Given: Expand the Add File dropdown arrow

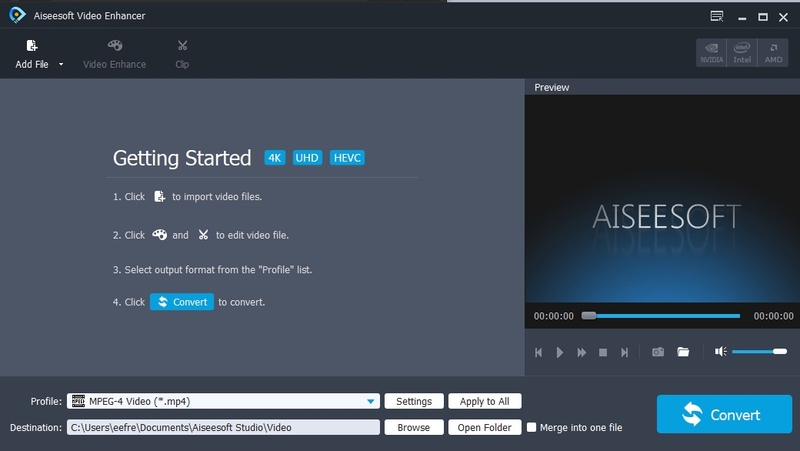Looking at the screenshot, I should pos(61,64).
